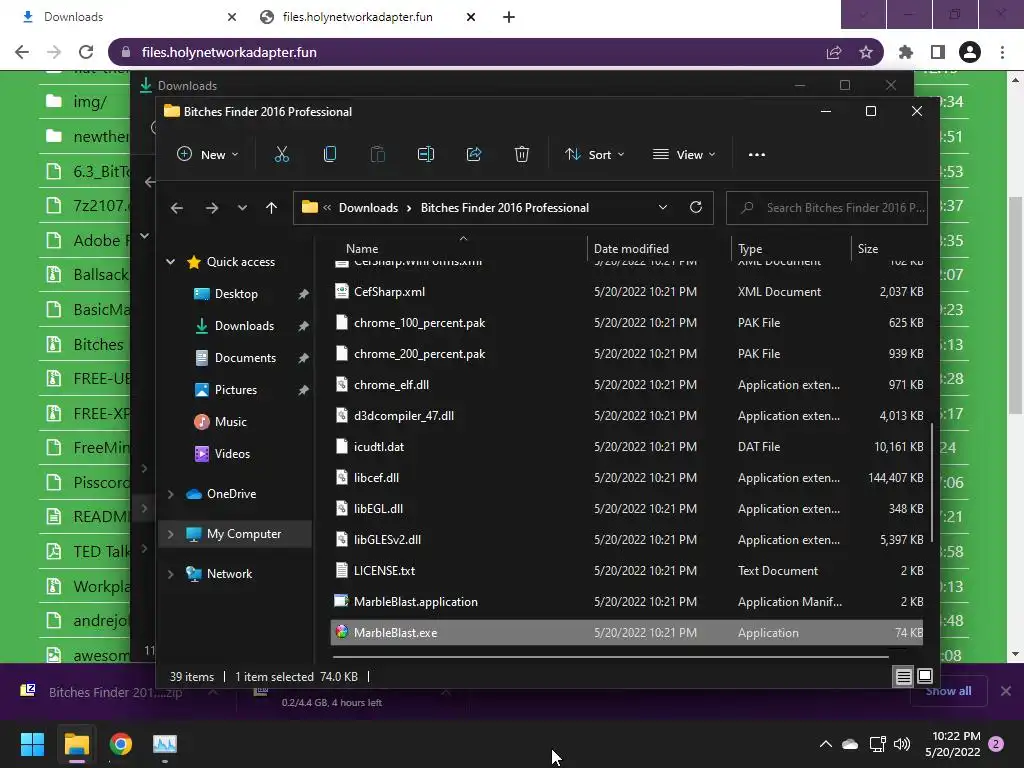
Task: Click the Name column header
Action: [x=362, y=249]
